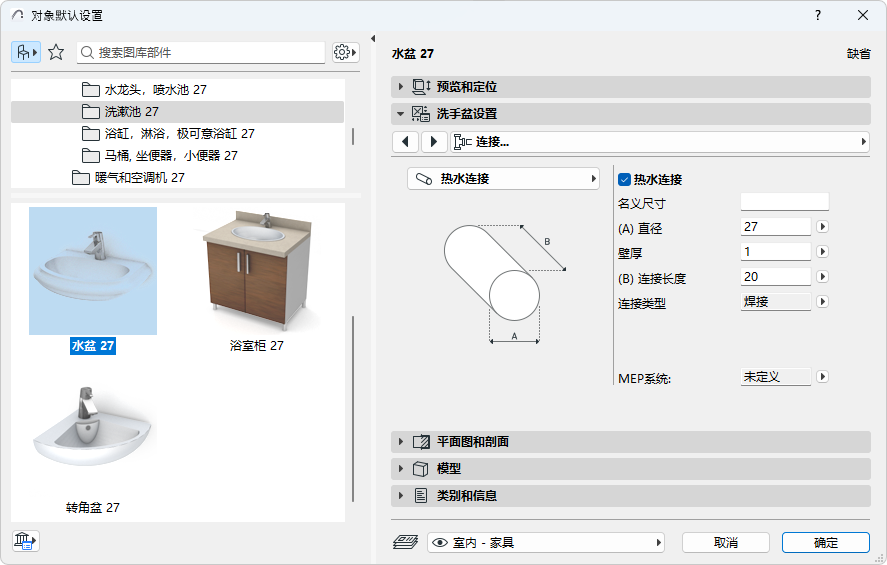The height and width of the screenshot is (565, 887).
Task: Click the (A) 直径 field showing 27
Action: click(x=776, y=227)
